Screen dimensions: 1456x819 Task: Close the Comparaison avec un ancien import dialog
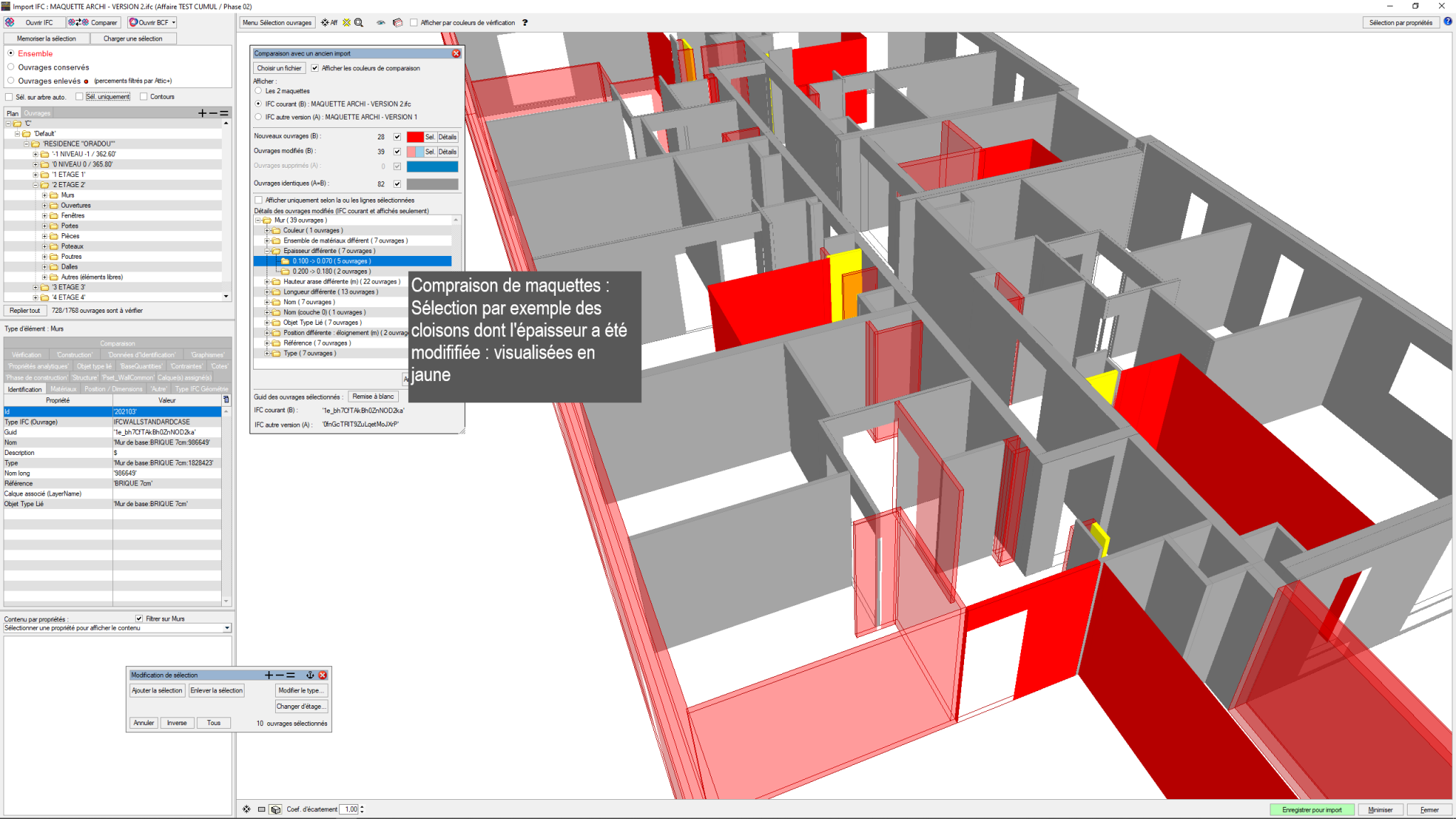coord(456,53)
